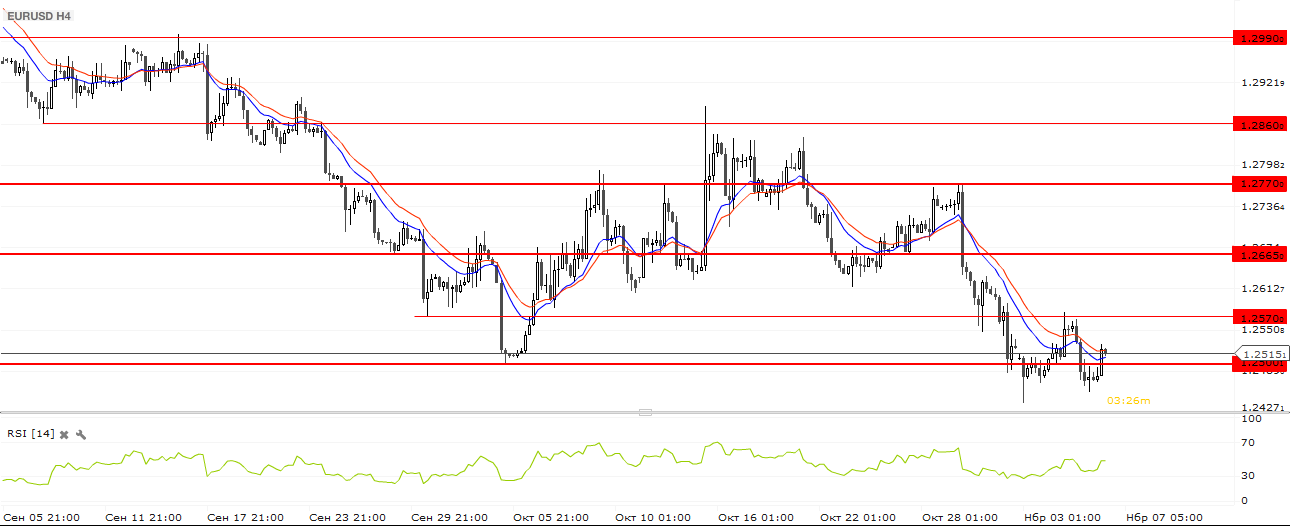Click the time label Сен 17 21:00
This screenshot has height=526, width=1290.
click(x=246, y=518)
